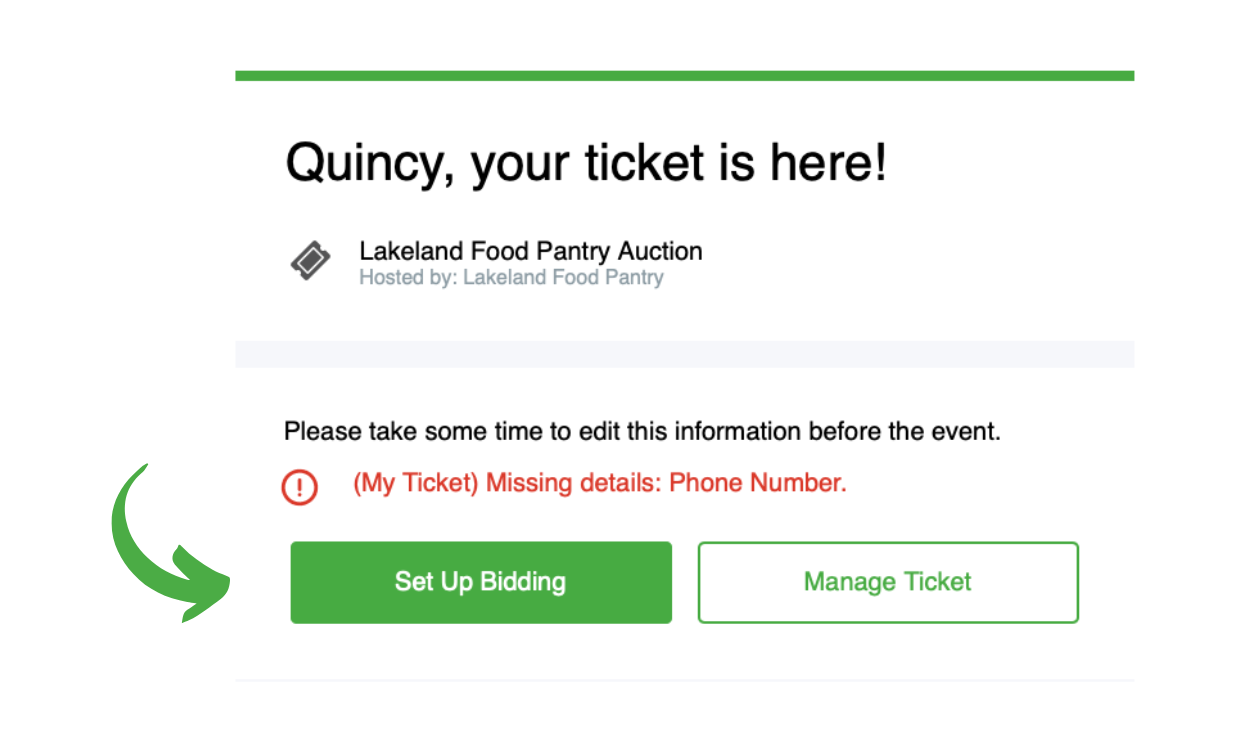Image resolution: width=1250 pixels, height=750 pixels.
Task: Click the red 'Missing details: Phone Number' message
Action: coord(600,483)
